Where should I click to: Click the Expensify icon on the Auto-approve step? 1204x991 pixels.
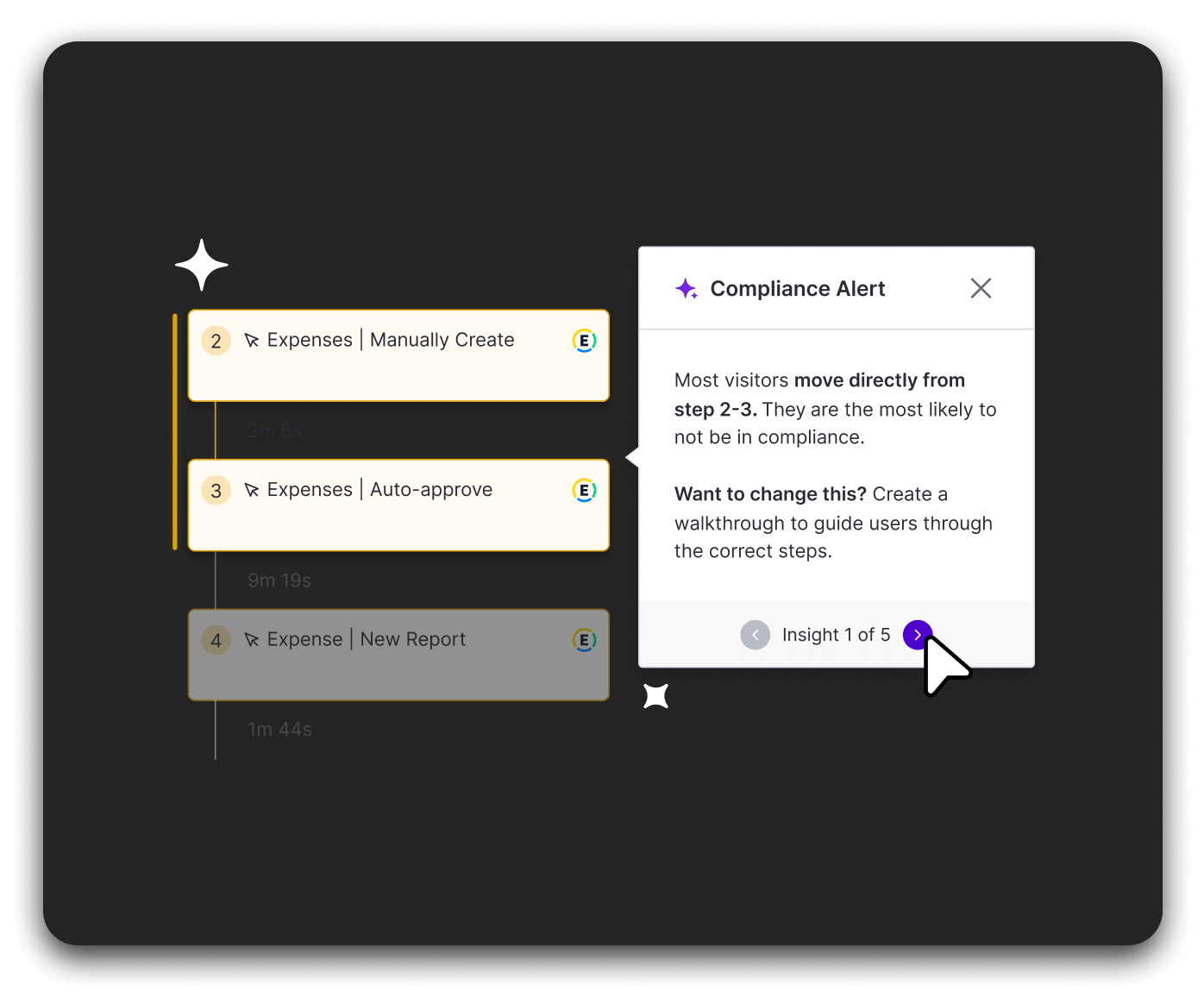pos(584,491)
